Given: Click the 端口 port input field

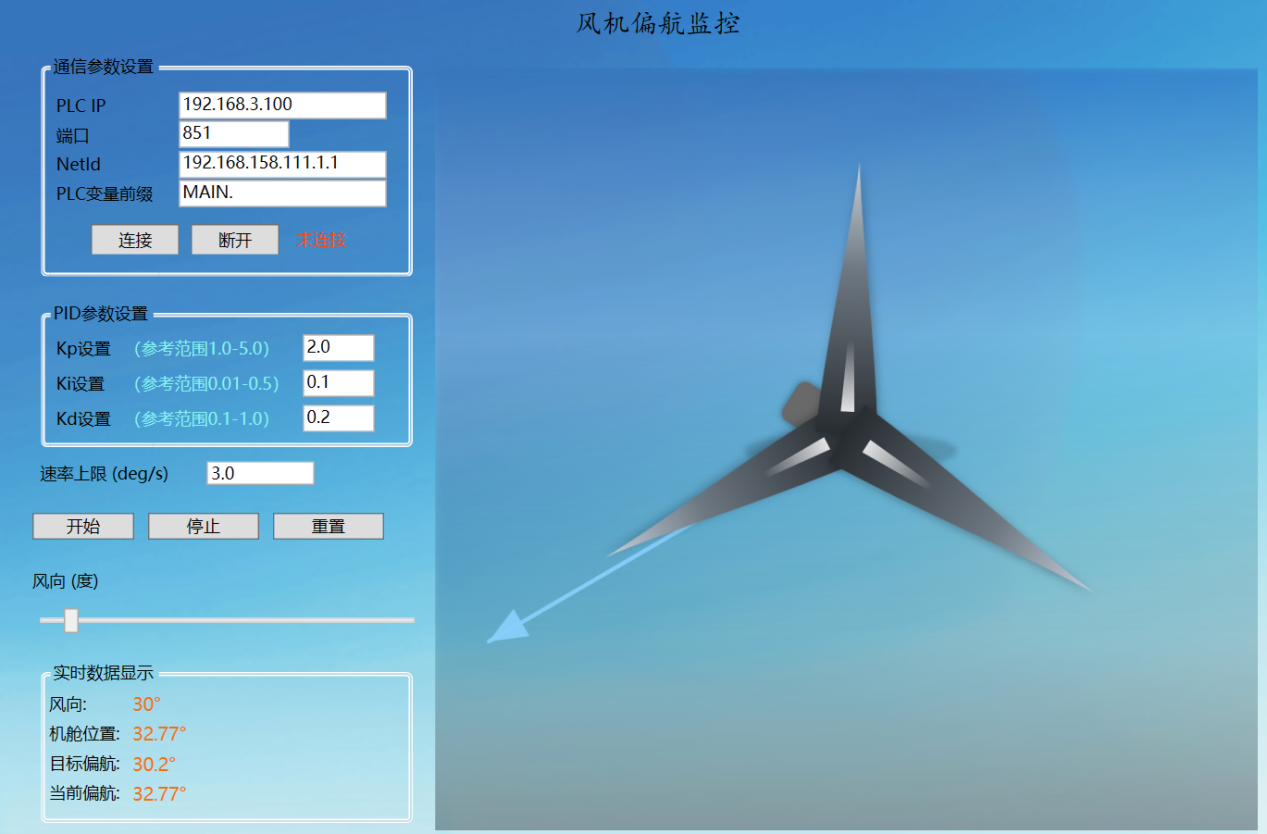Looking at the screenshot, I should point(234,134).
